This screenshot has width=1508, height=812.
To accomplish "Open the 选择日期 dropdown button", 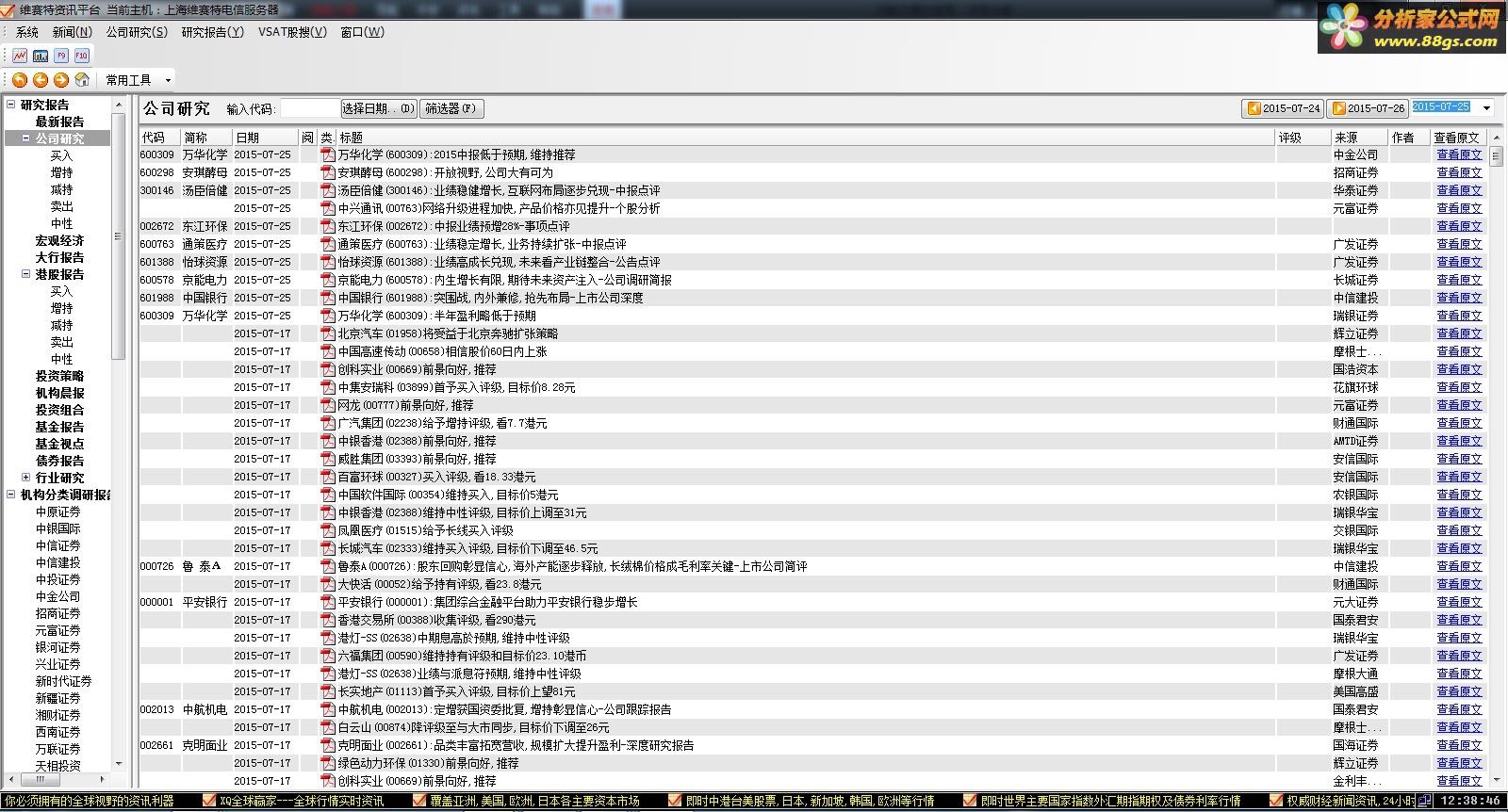I will click(378, 109).
